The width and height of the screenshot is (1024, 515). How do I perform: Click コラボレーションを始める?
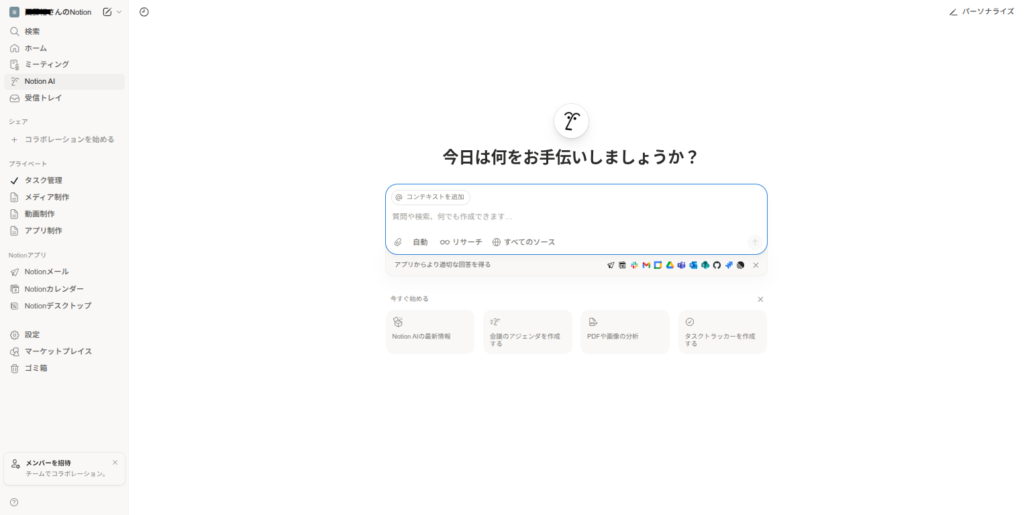pos(64,140)
